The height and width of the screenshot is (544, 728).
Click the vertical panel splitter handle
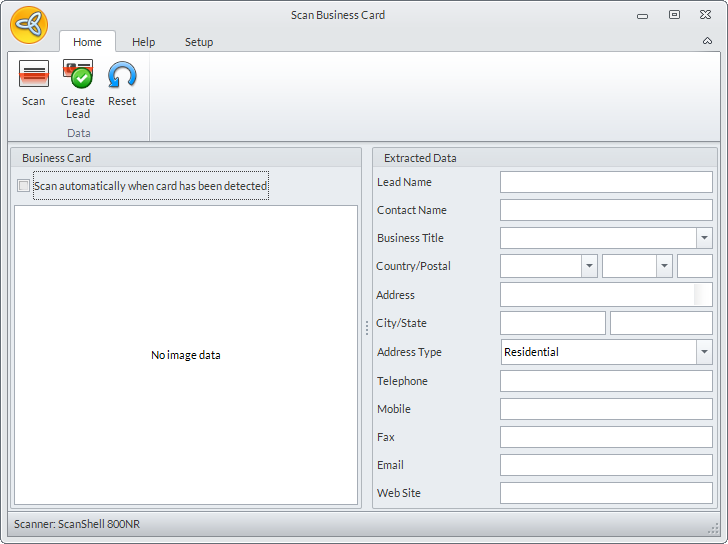pos(366,327)
